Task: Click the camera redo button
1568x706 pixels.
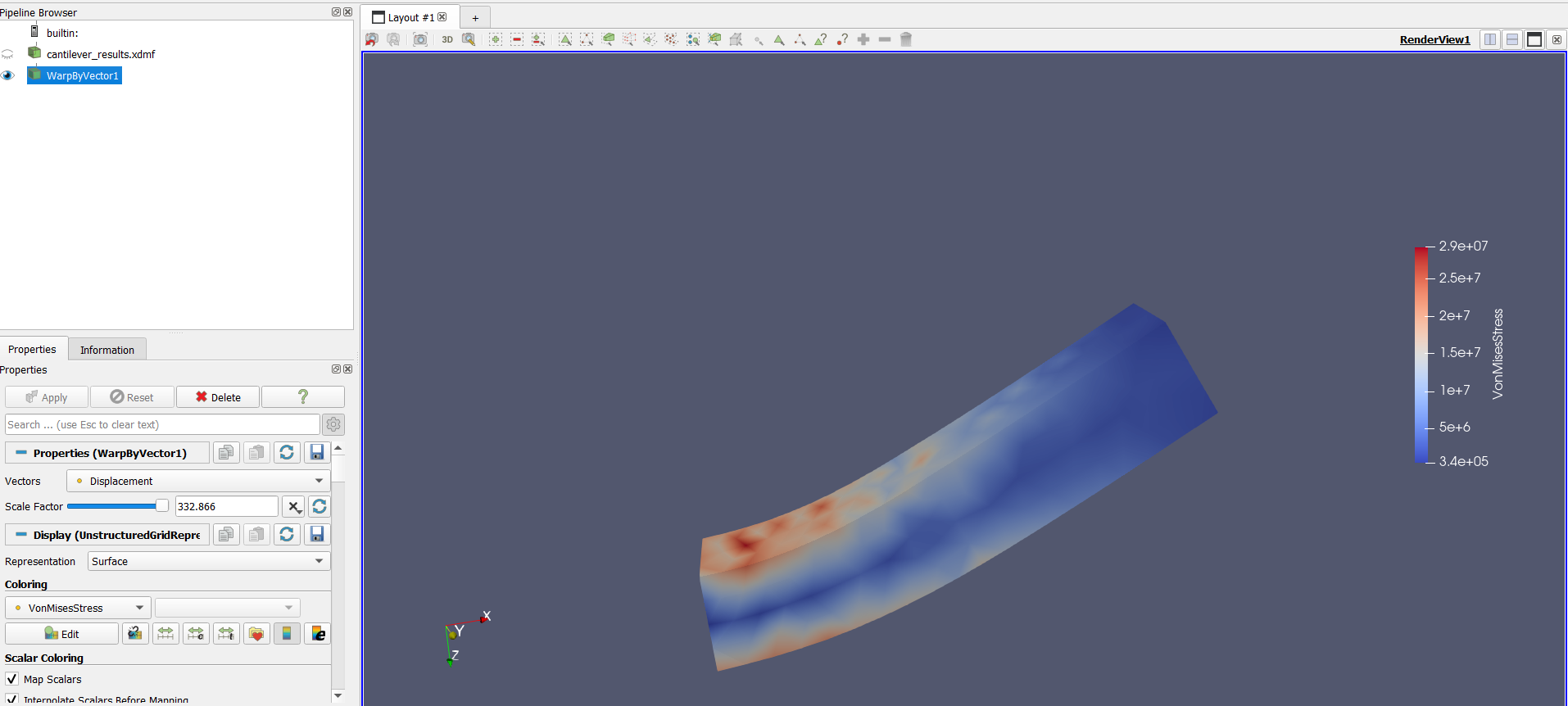Action: coord(393,39)
